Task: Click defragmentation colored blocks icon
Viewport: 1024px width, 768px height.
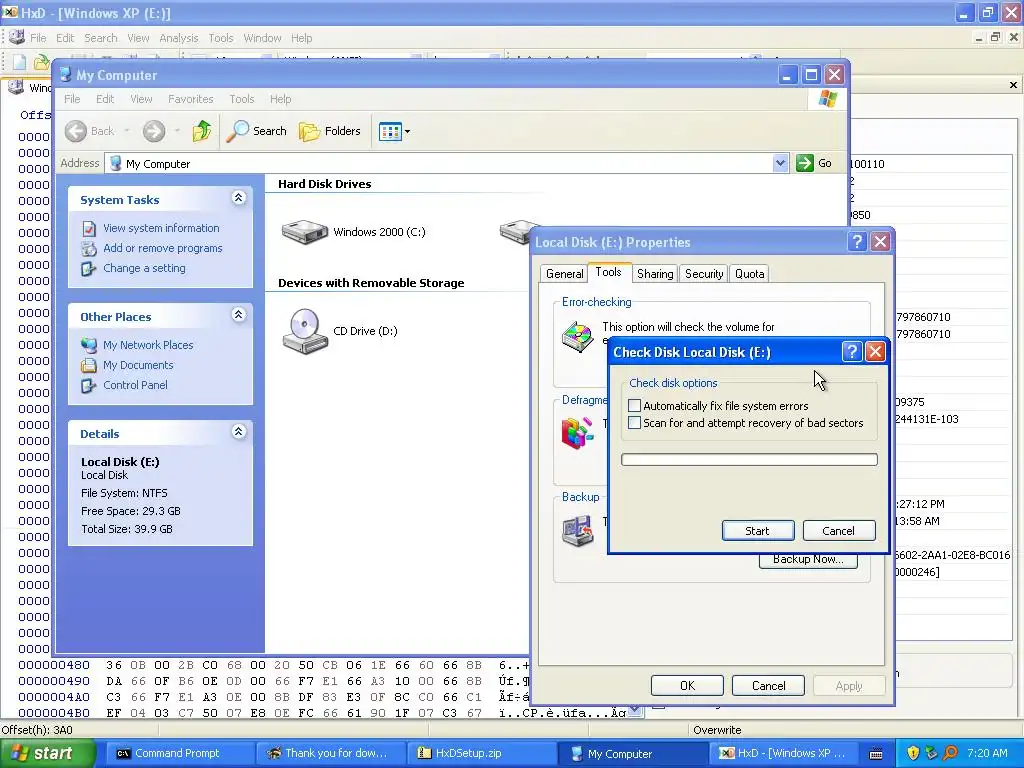Action: (x=577, y=432)
